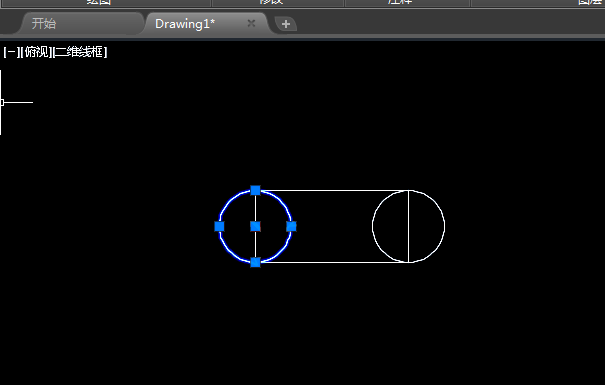Close the Drawing1* tab
This screenshot has height=385, width=605.
point(251,24)
